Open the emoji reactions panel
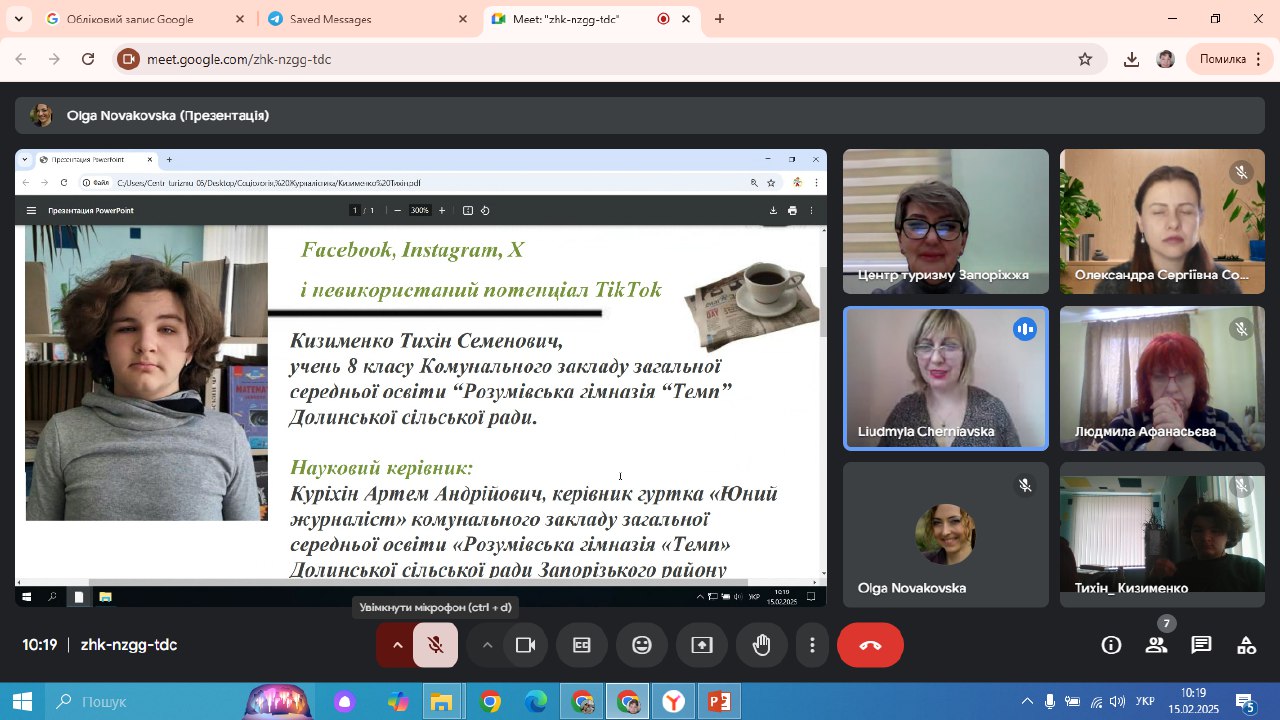The height and width of the screenshot is (720, 1280). (x=642, y=645)
